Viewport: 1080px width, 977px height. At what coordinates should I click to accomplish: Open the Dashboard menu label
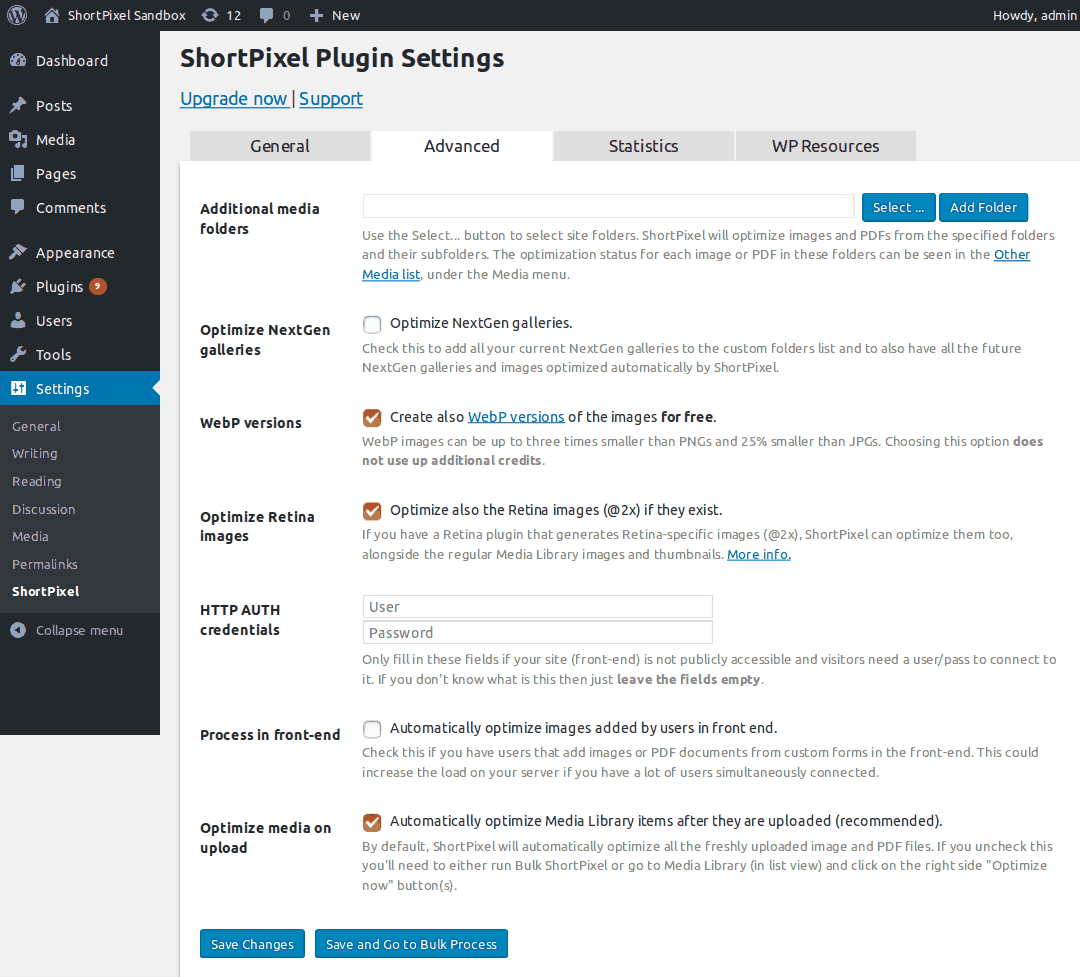click(72, 61)
